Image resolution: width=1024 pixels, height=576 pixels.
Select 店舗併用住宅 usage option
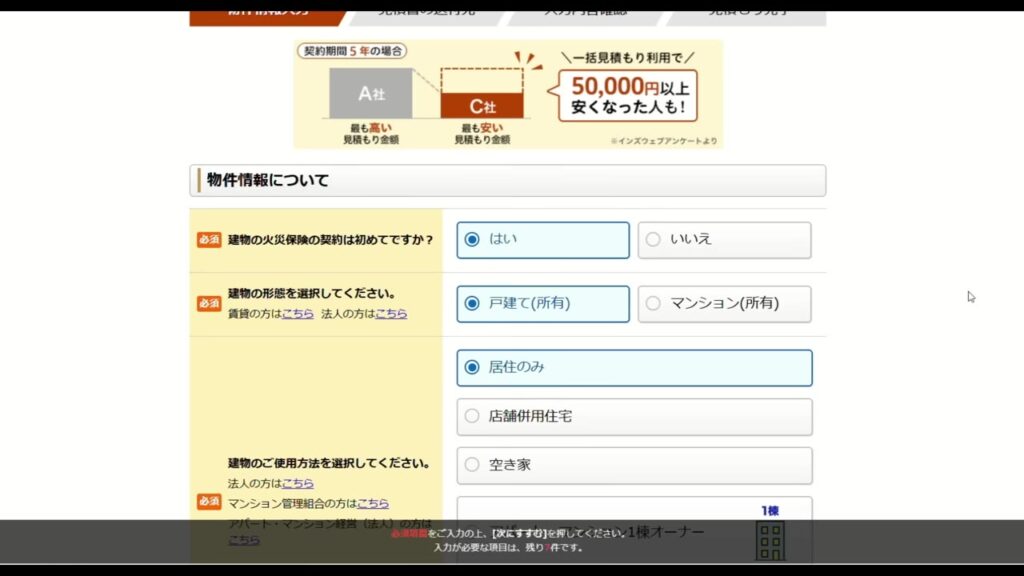[634, 417]
